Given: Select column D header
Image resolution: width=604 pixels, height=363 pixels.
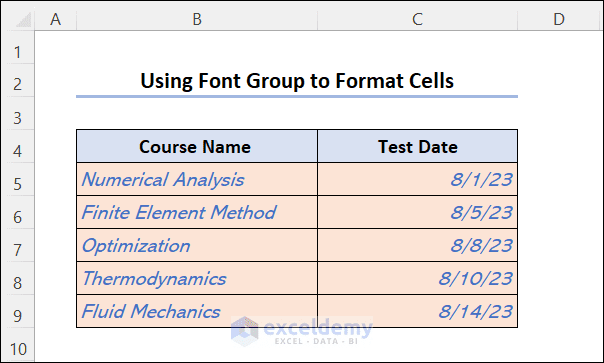Looking at the screenshot, I should [x=559, y=19].
